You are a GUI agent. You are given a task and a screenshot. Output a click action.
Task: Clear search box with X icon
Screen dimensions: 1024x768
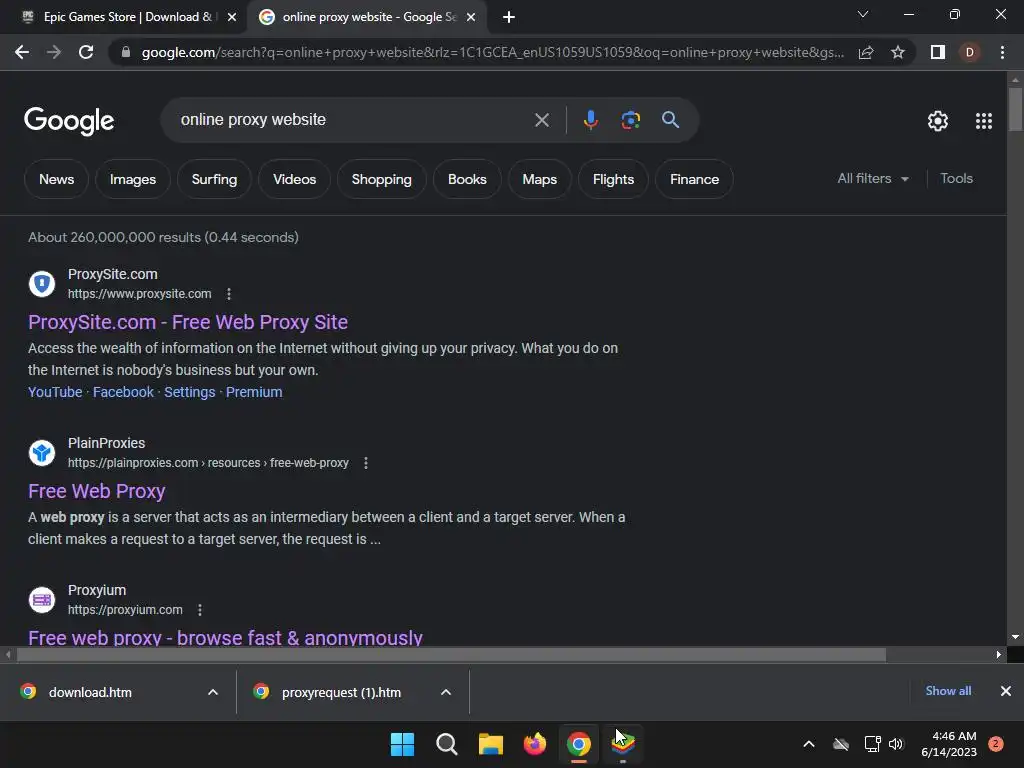pos(541,120)
